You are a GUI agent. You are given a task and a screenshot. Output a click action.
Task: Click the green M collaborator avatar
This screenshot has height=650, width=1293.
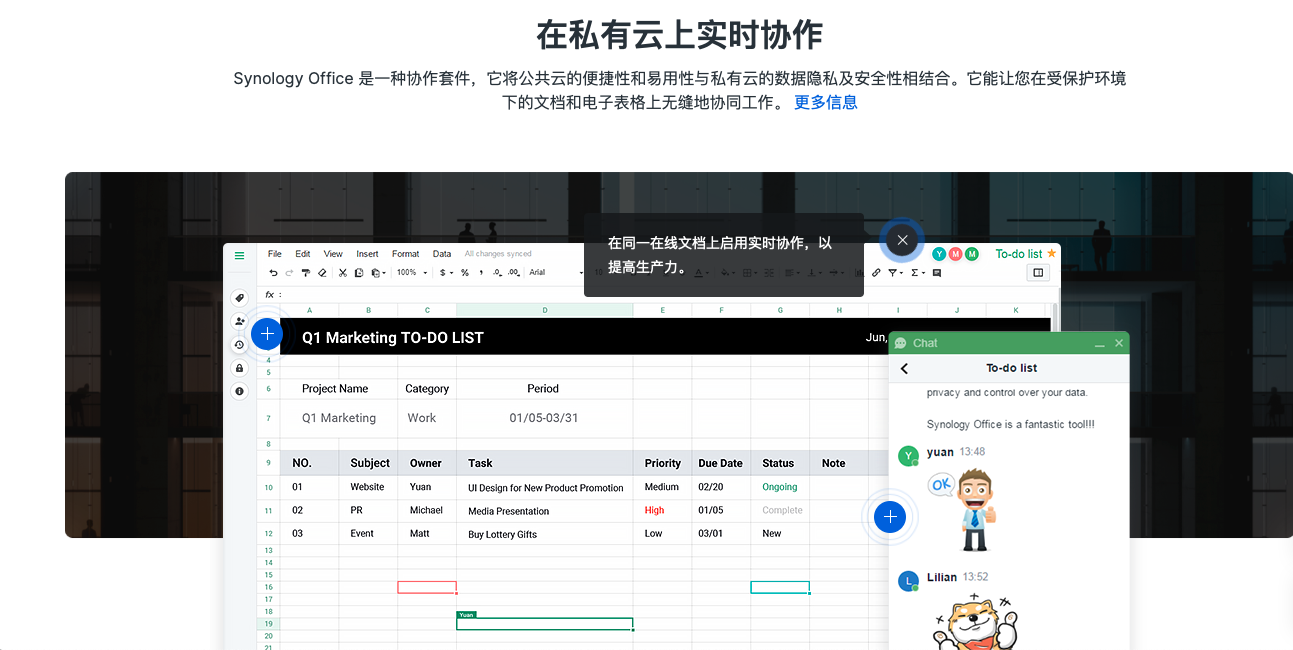click(x=972, y=254)
